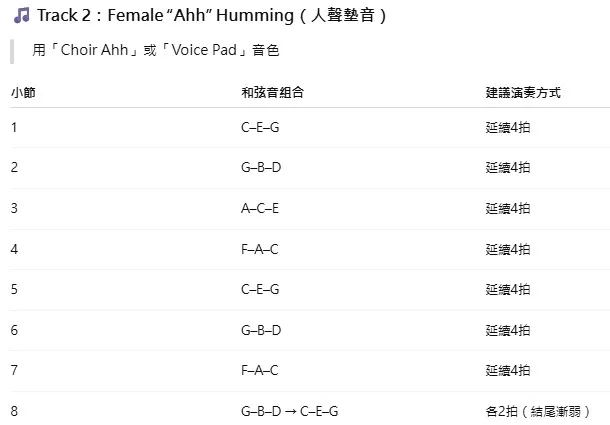This screenshot has width=610, height=425.
Task: Click the 建議演奏方式 column header
Action: [522, 92]
